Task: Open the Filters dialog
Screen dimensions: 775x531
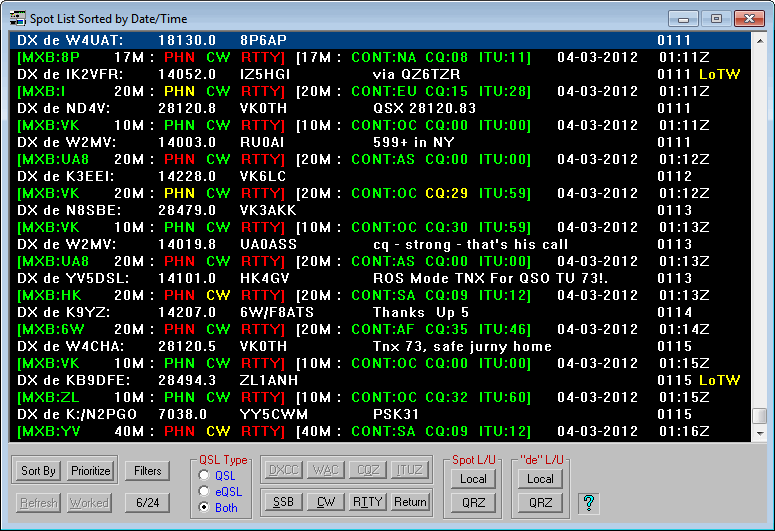Action: tap(147, 471)
